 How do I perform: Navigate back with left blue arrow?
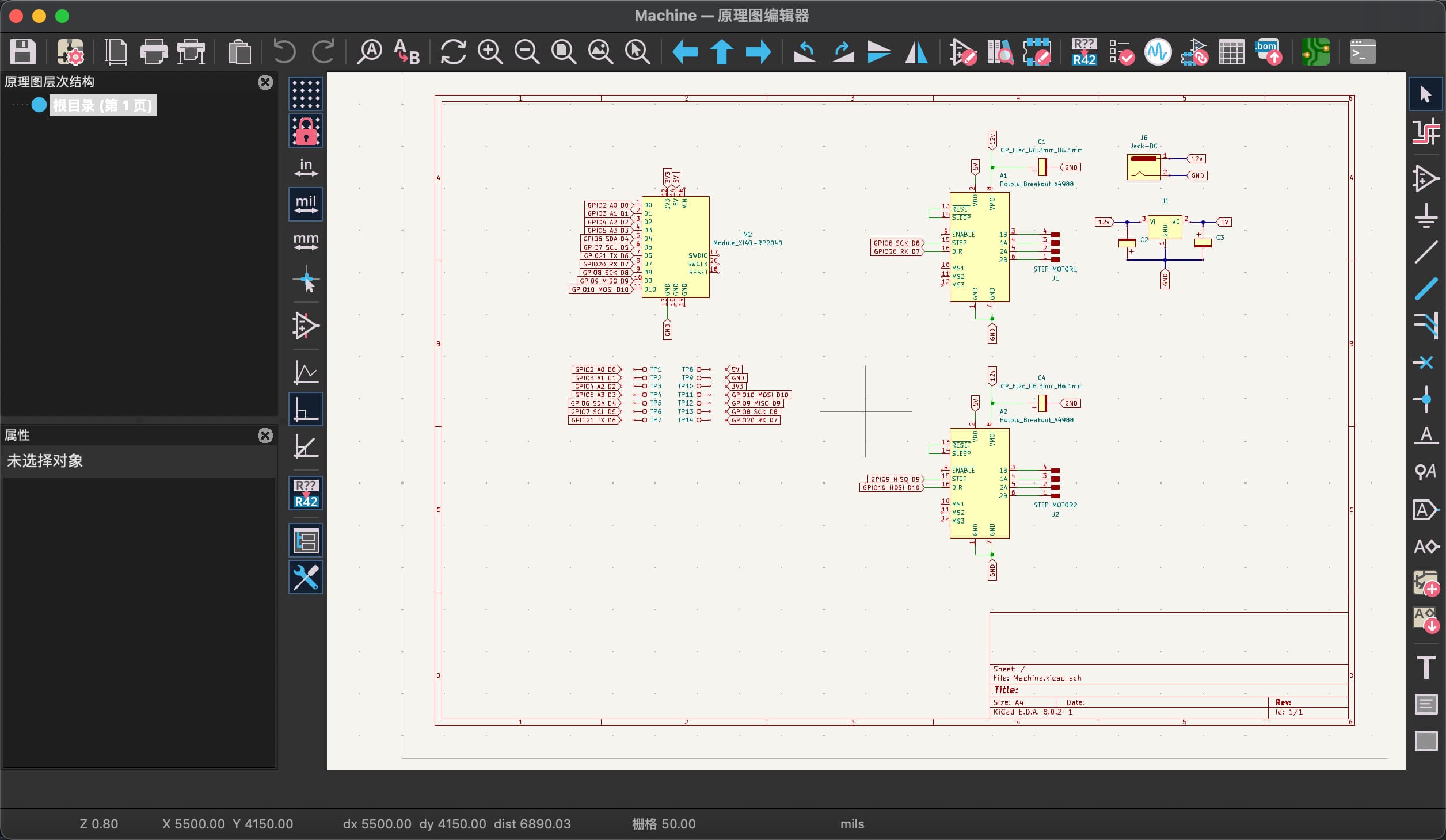click(685, 52)
